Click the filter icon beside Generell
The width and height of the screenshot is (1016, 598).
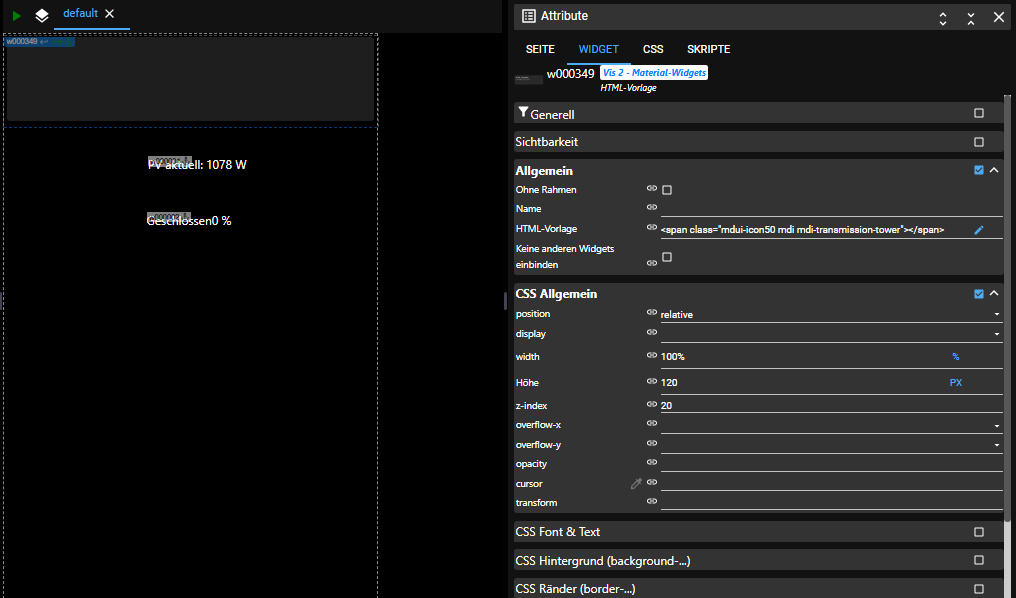[523, 113]
